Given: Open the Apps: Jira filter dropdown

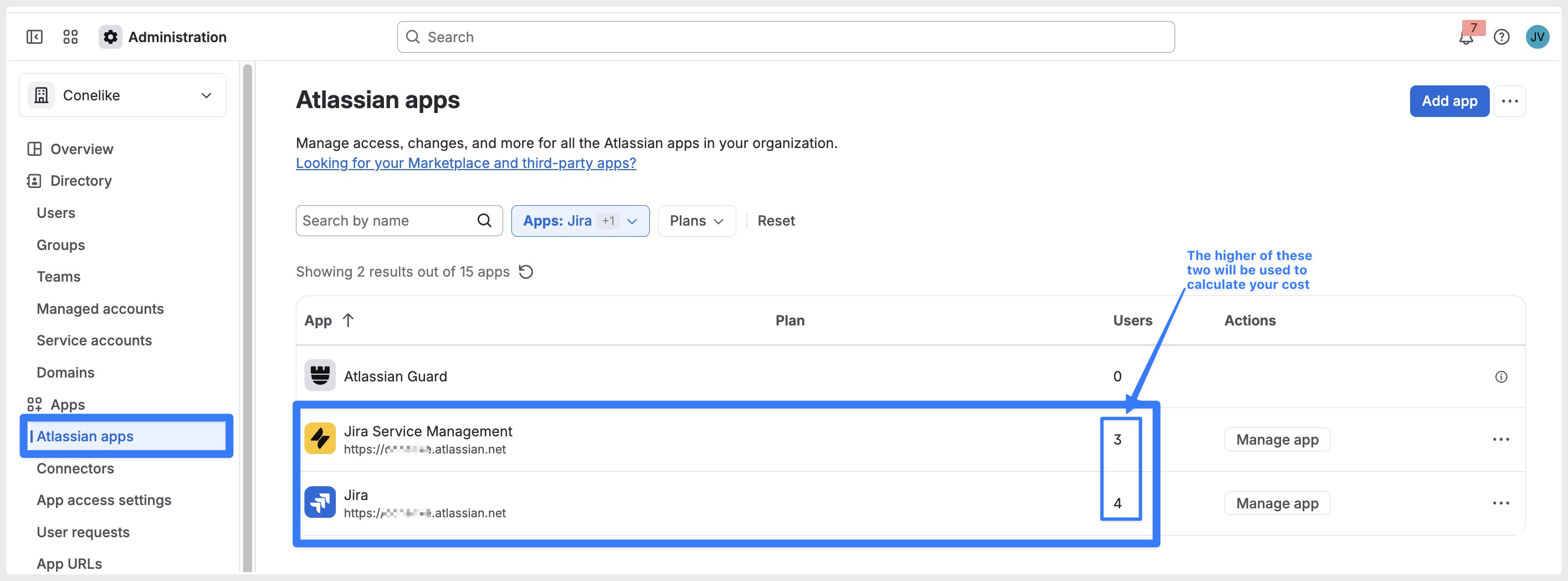Looking at the screenshot, I should pyautogui.click(x=580, y=221).
